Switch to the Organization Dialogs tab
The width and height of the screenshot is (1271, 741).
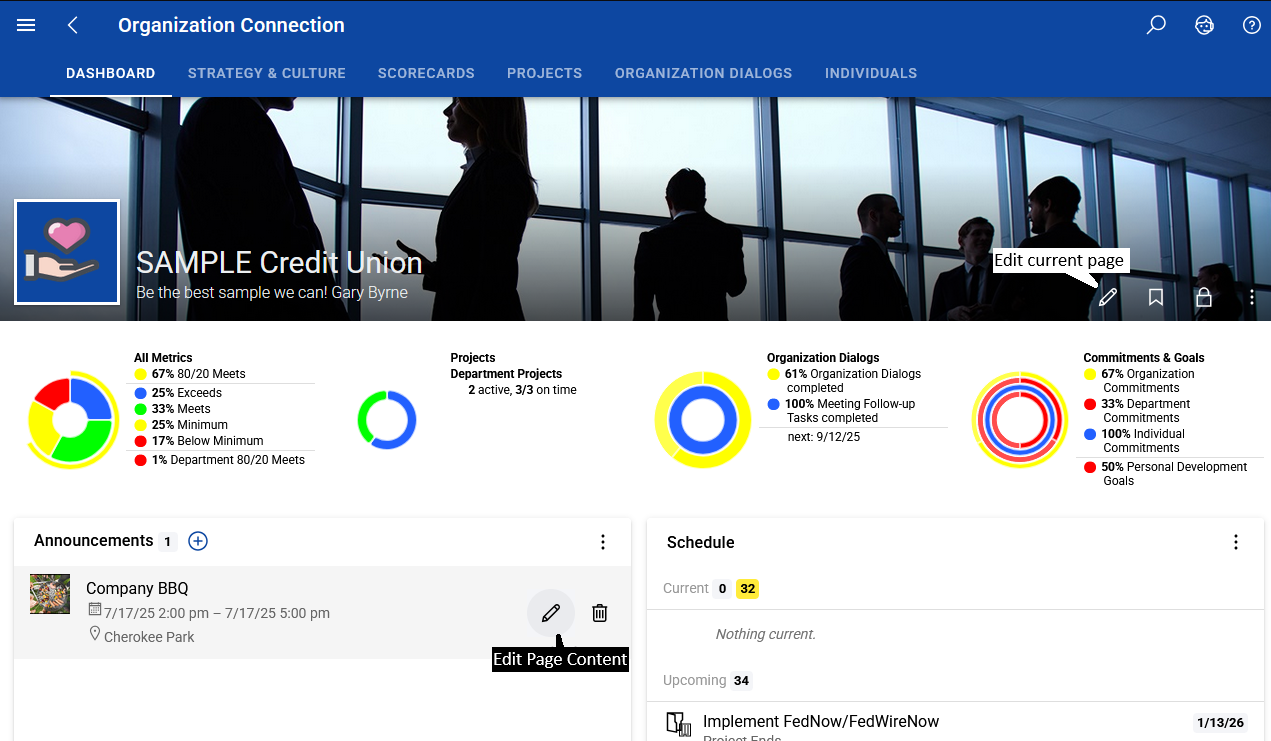tap(703, 73)
